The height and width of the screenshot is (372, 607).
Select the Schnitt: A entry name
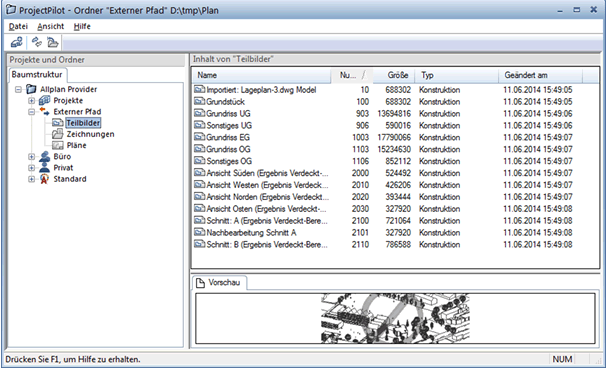[x=267, y=221]
